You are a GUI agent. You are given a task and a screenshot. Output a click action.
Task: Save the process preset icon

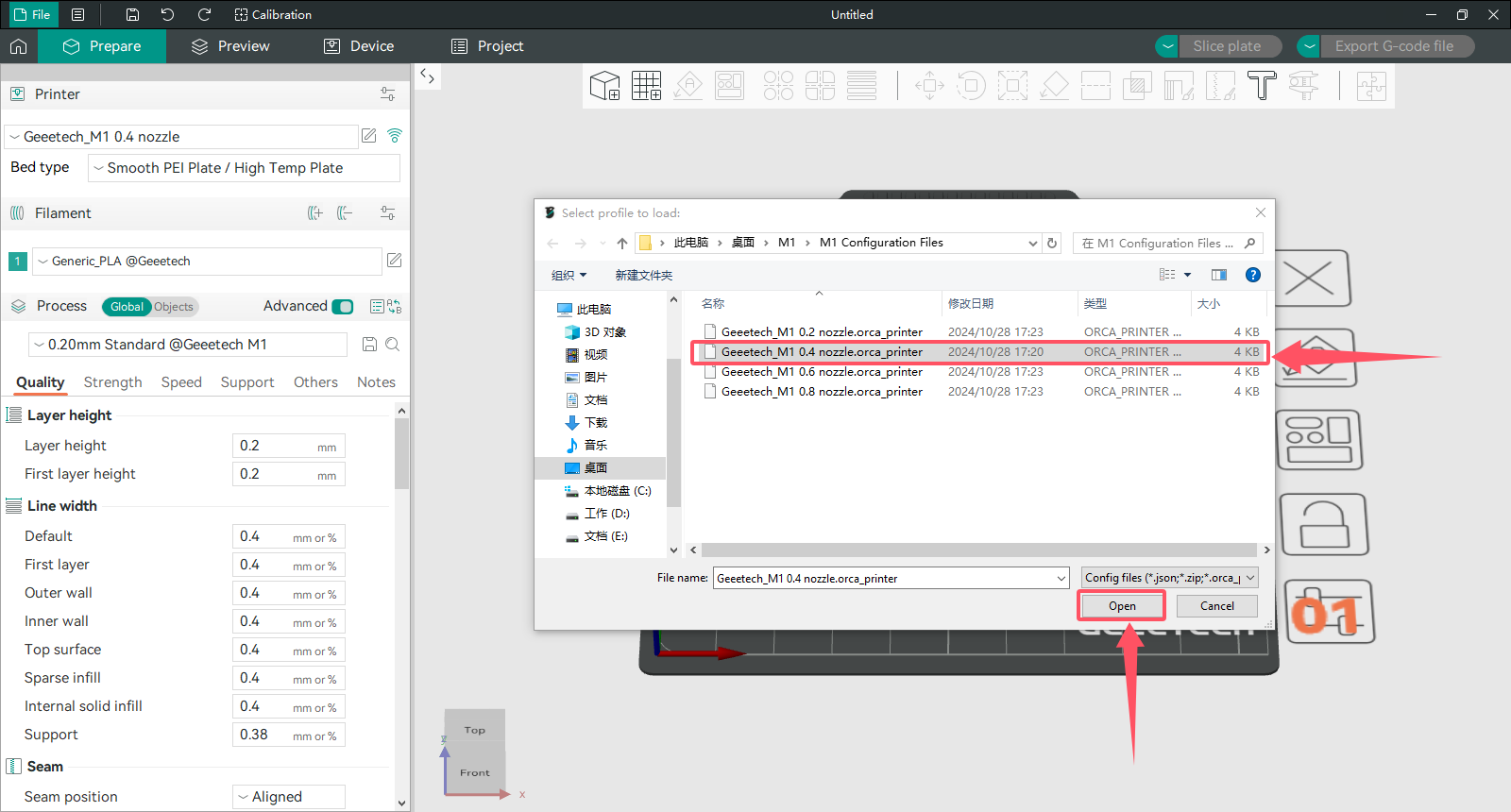[x=370, y=345]
